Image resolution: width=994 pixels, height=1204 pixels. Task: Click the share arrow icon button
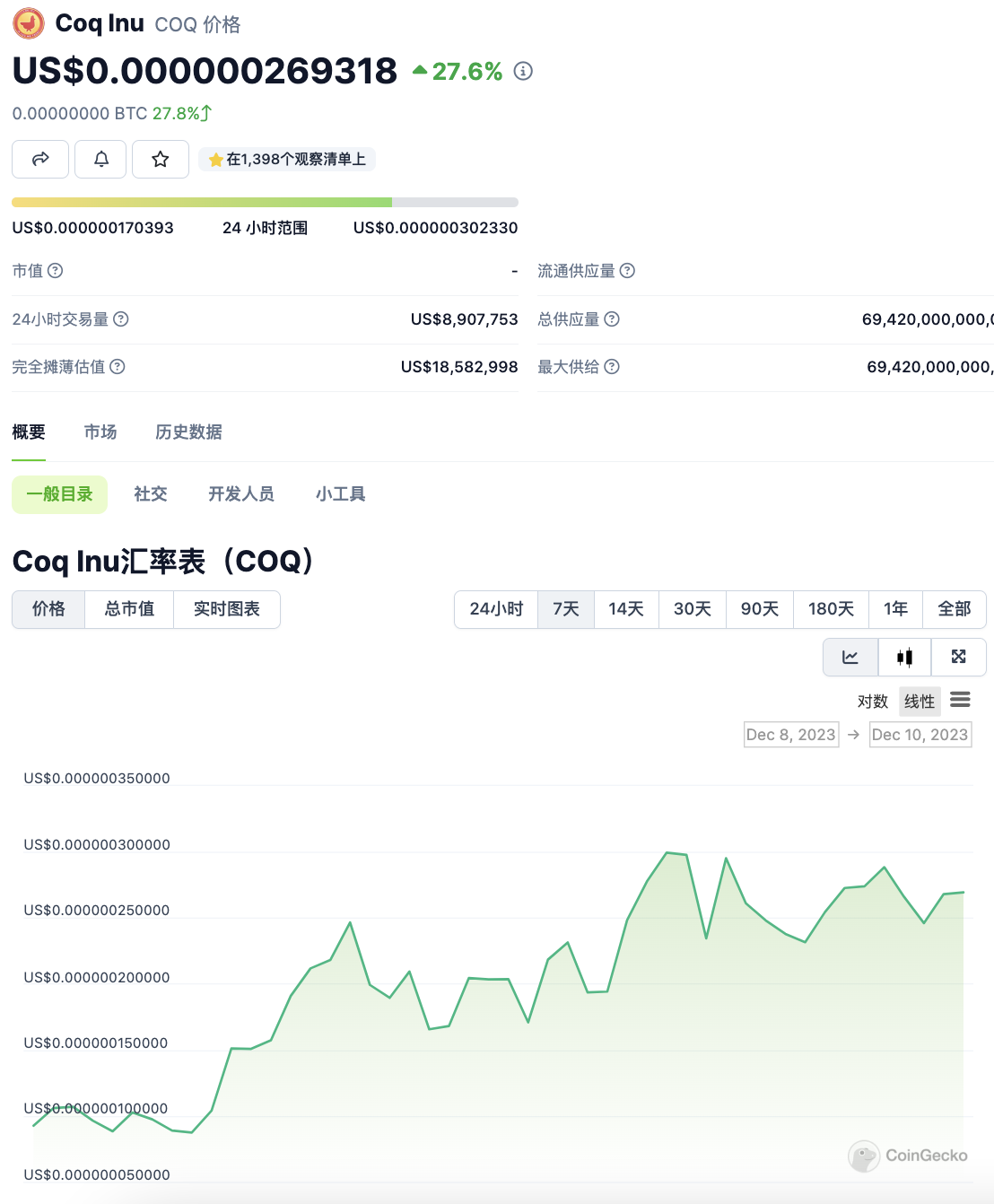pyautogui.click(x=40, y=159)
